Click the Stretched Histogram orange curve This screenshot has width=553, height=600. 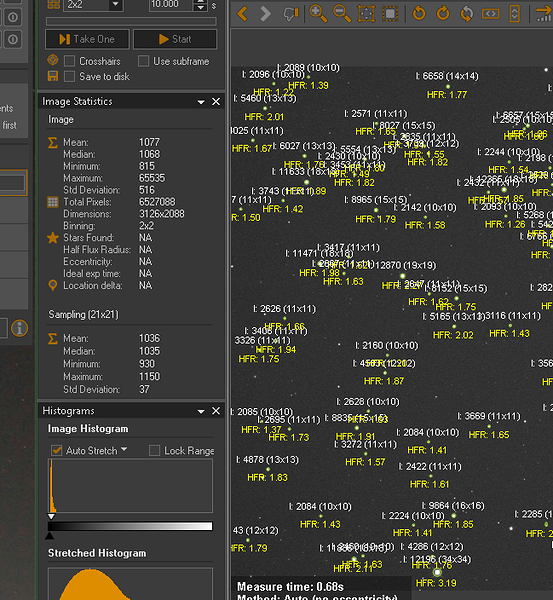93,585
